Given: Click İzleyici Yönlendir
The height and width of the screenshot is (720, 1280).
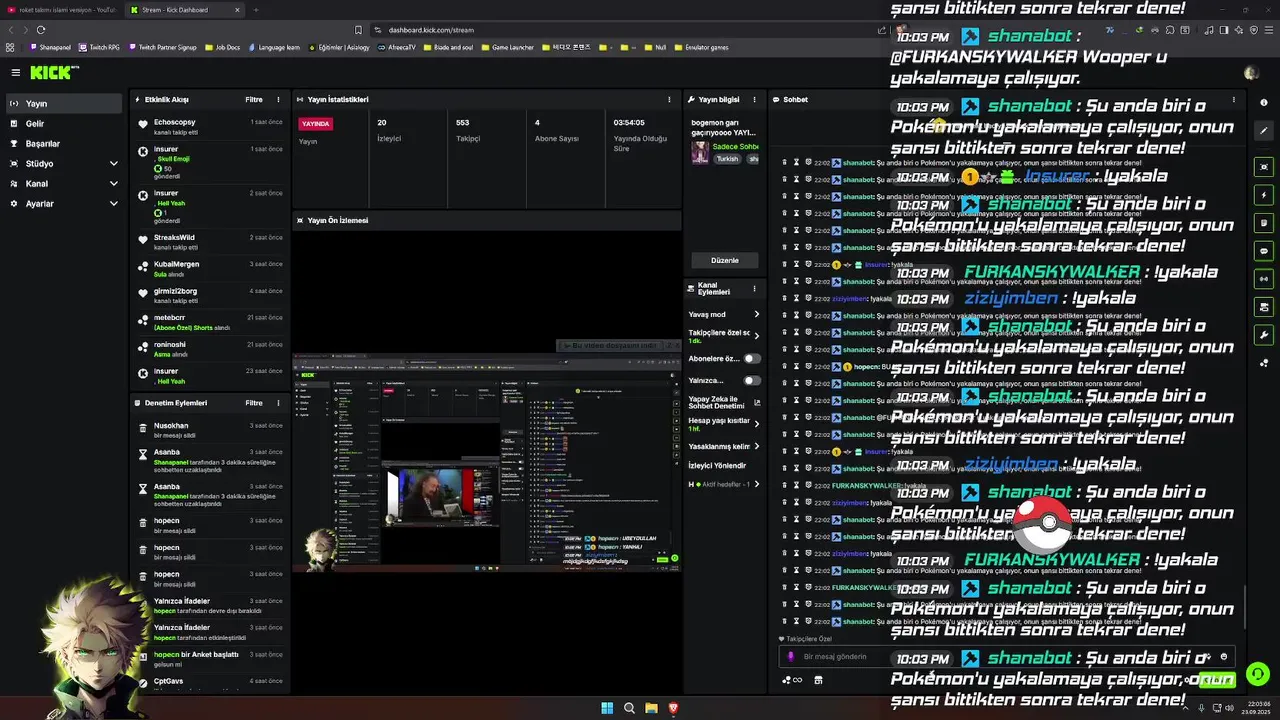Looking at the screenshot, I should pyautogui.click(x=717, y=465).
